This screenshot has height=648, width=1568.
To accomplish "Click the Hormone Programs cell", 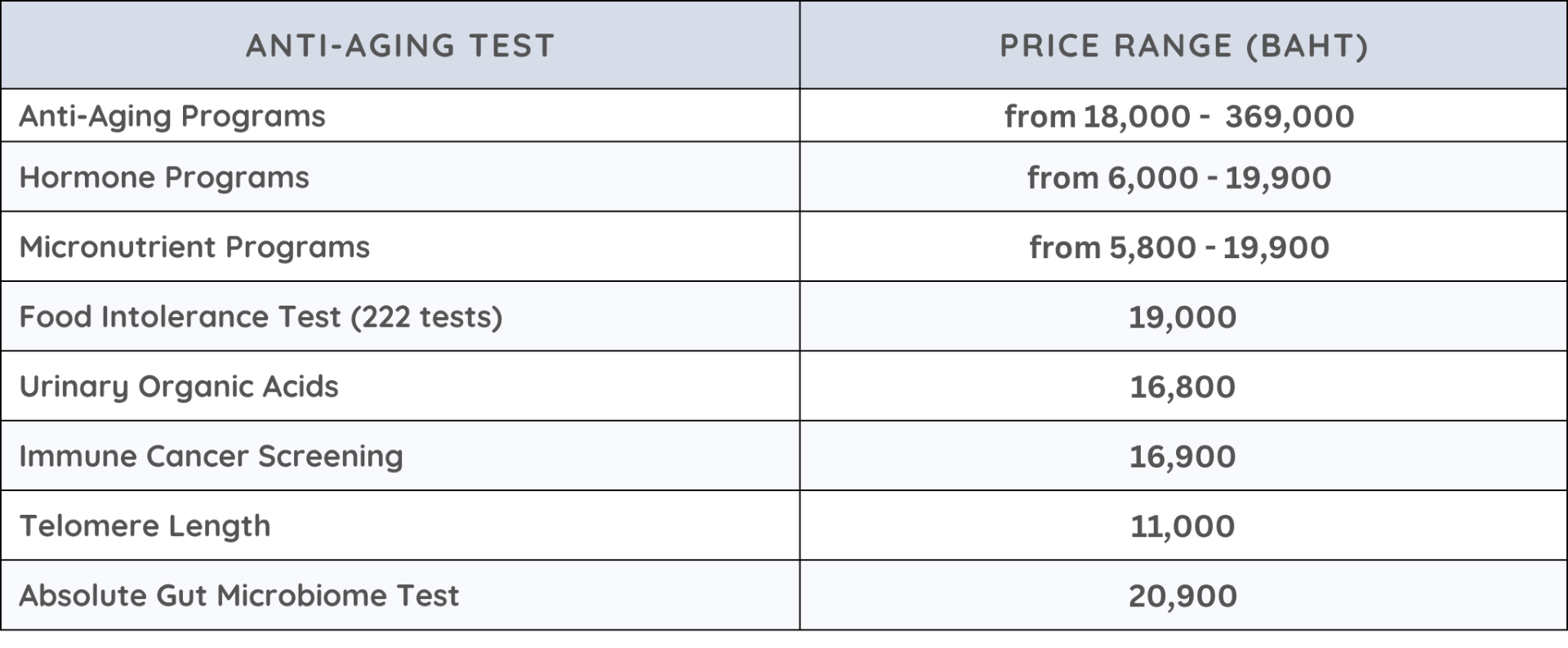I will click(x=164, y=177).
